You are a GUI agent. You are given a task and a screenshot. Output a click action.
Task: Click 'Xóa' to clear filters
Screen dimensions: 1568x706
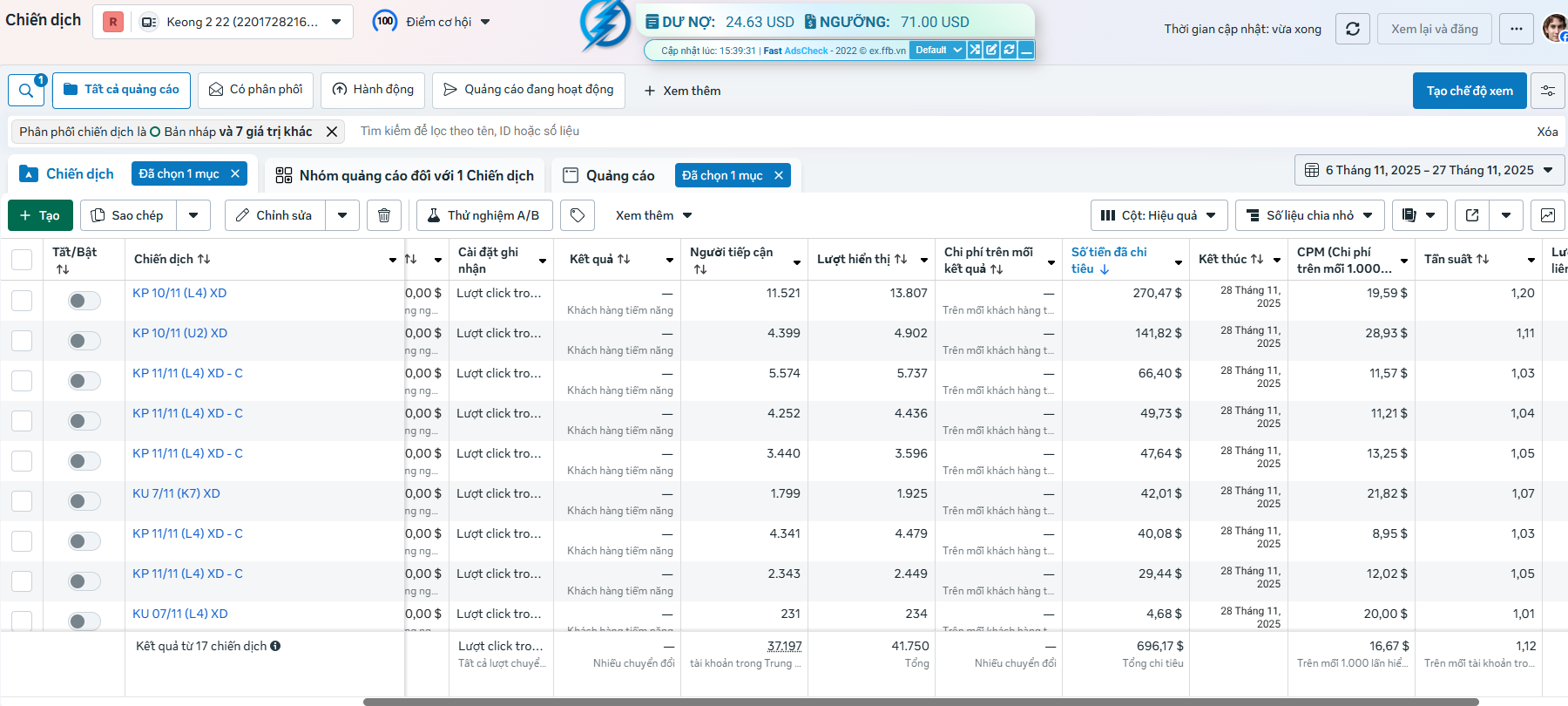pos(1547,132)
